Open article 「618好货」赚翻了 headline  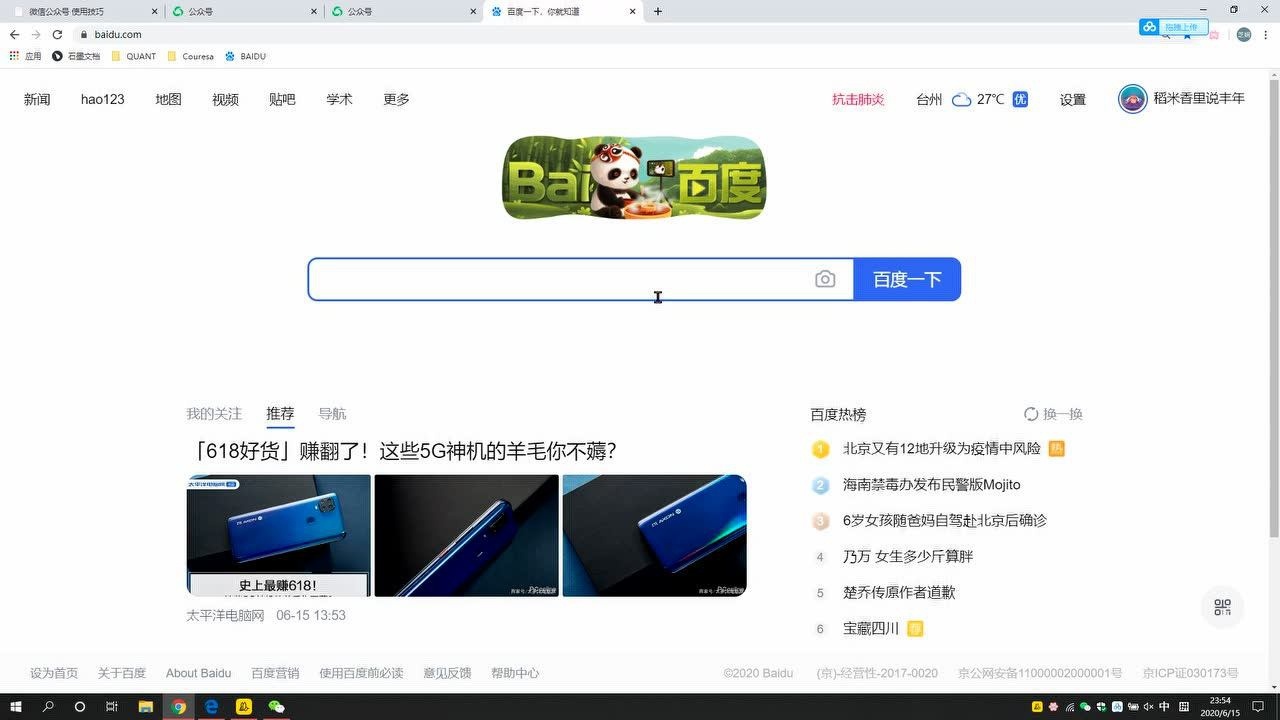point(401,451)
